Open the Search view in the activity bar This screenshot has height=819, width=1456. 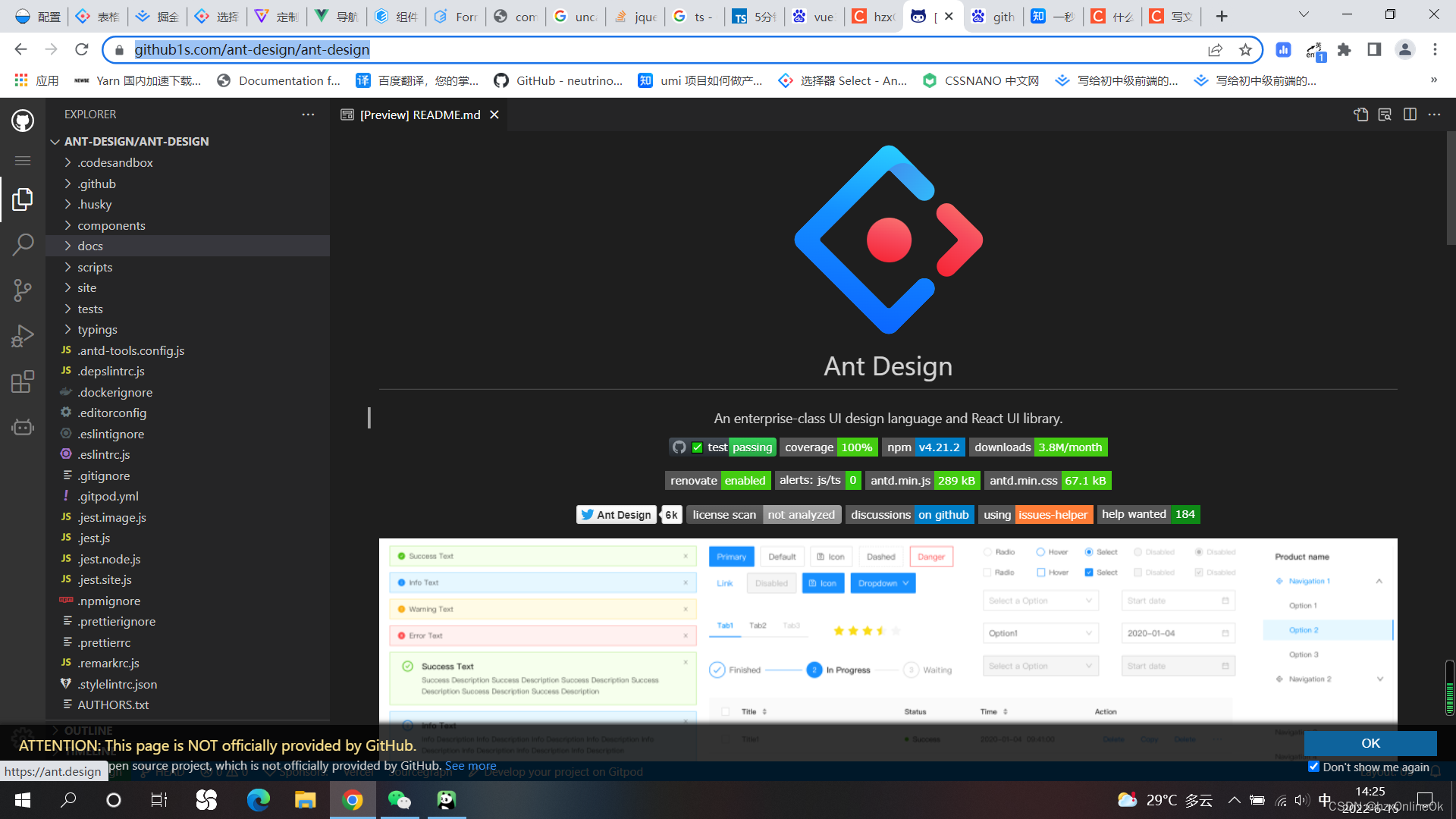pos(23,244)
